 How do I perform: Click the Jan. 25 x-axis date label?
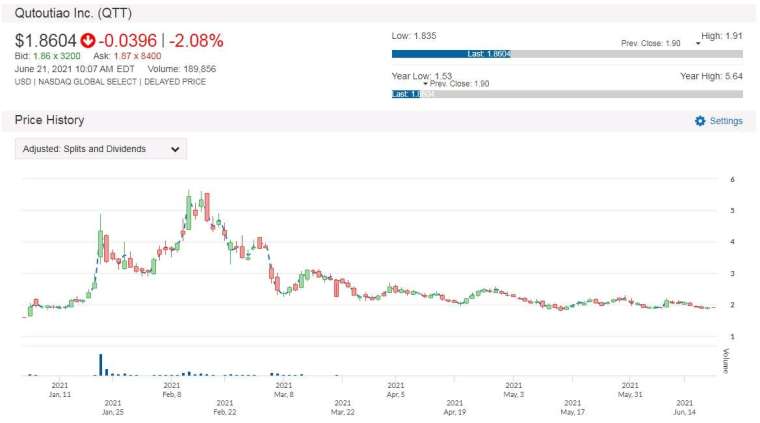(113, 407)
